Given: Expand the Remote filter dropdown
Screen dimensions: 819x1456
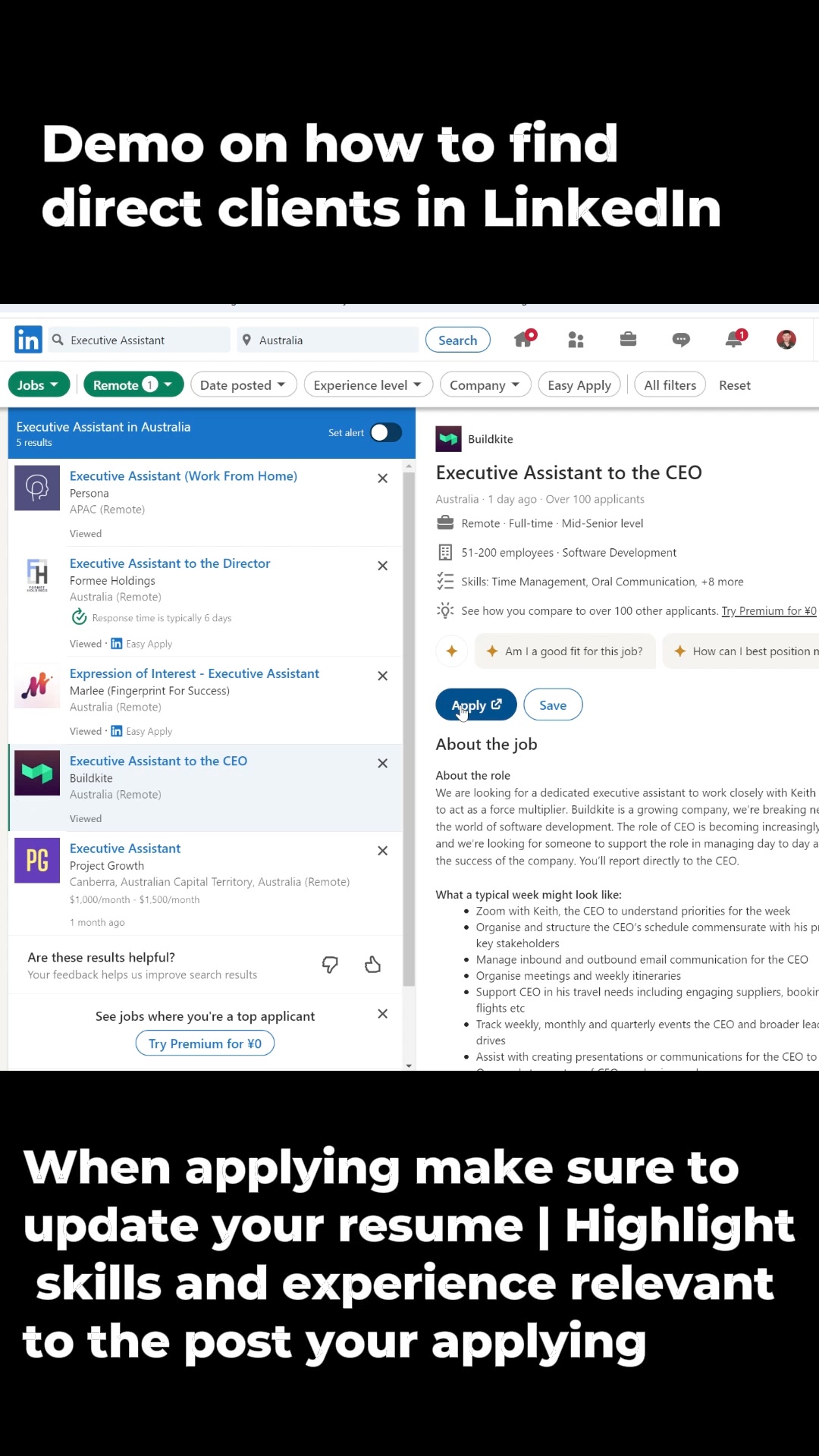Looking at the screenshot, I should point(133,384).
